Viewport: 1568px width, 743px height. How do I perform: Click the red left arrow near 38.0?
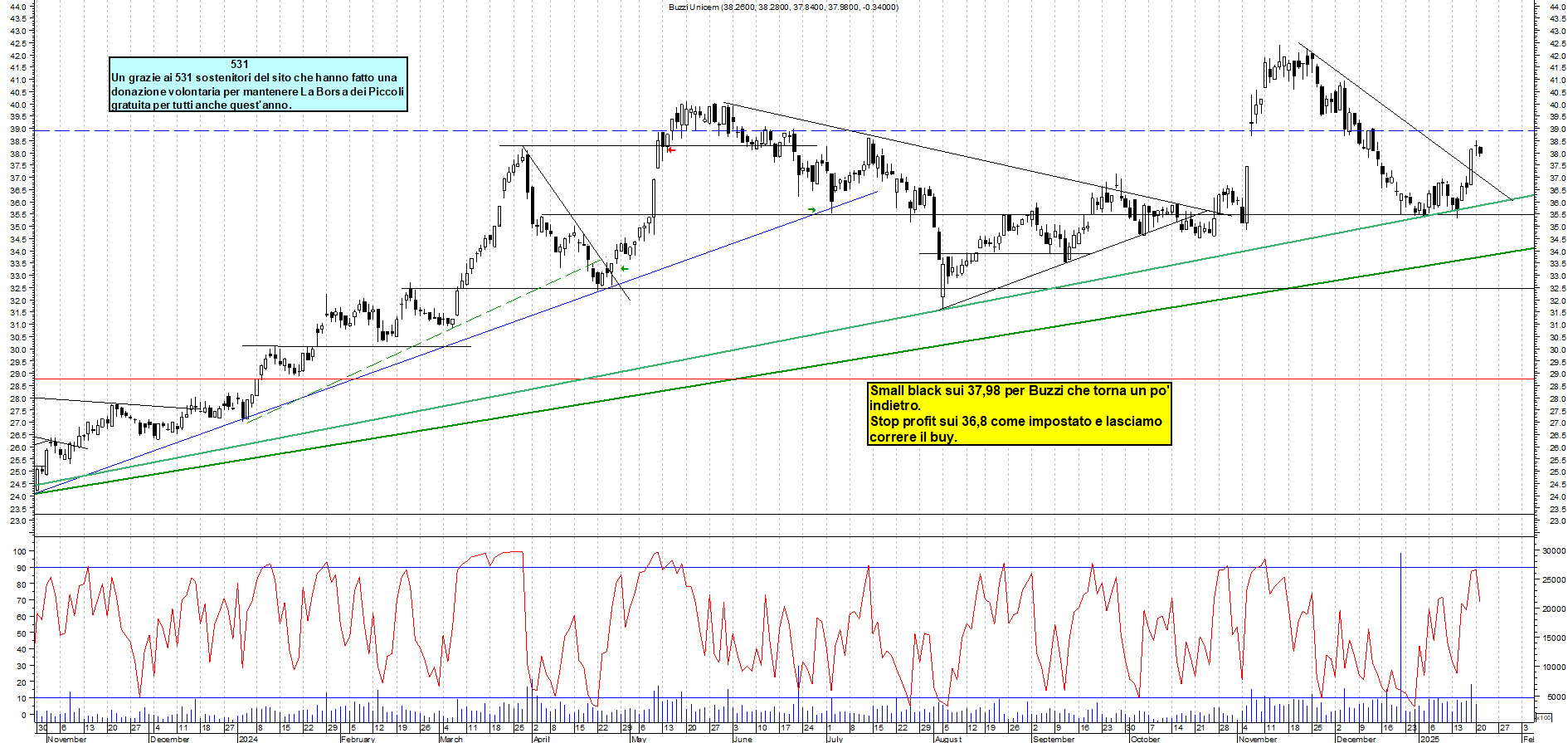point(672,150)
